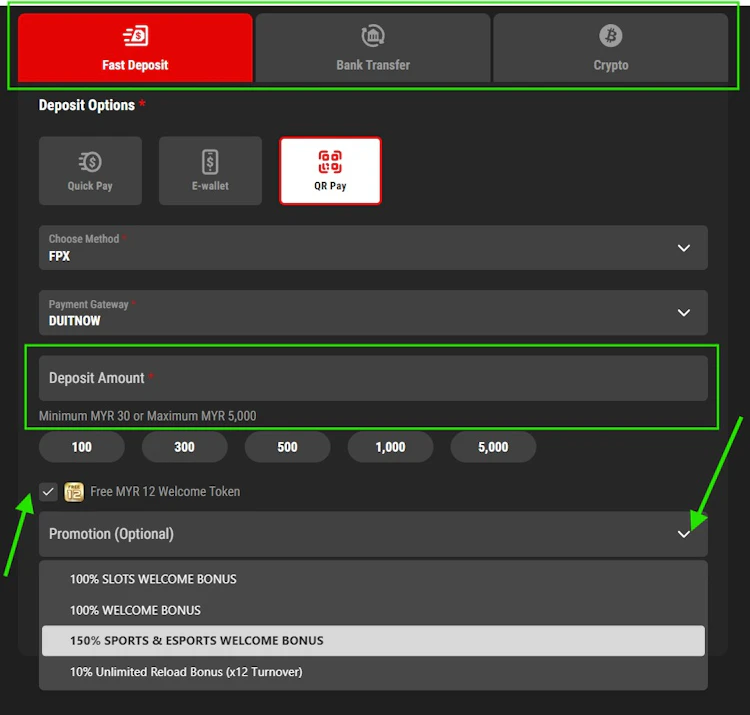Click the fast deposit money icon

(x=136, y=36)
